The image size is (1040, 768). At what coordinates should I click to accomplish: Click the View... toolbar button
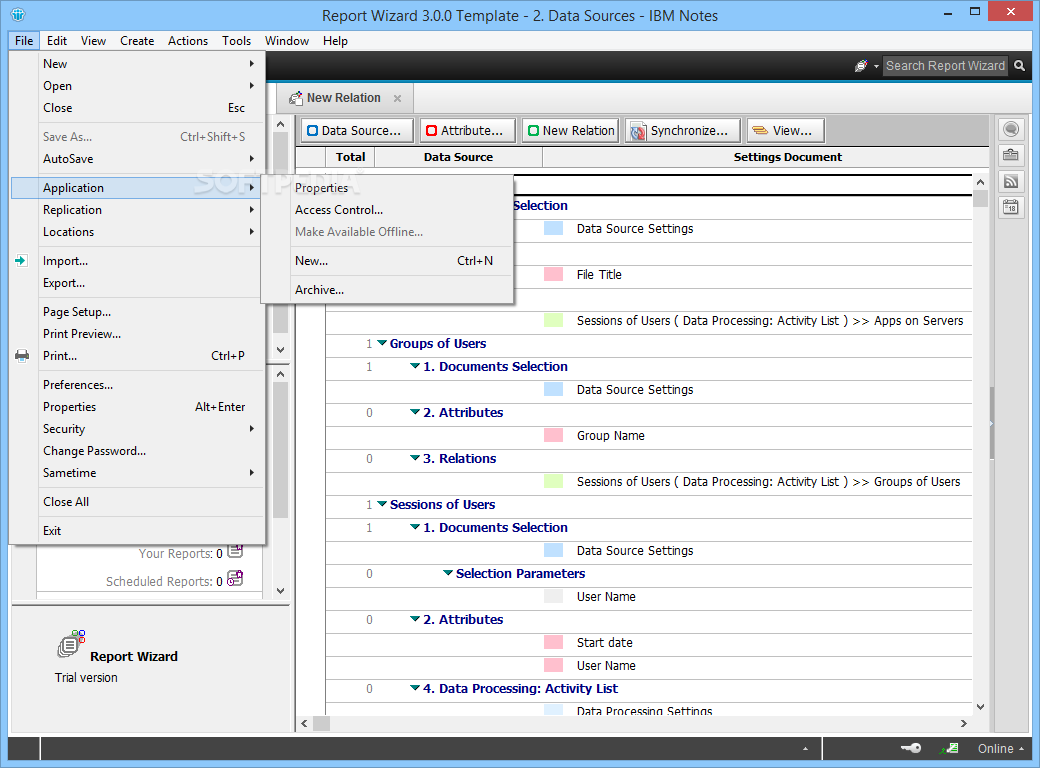(x=786, y=131)
